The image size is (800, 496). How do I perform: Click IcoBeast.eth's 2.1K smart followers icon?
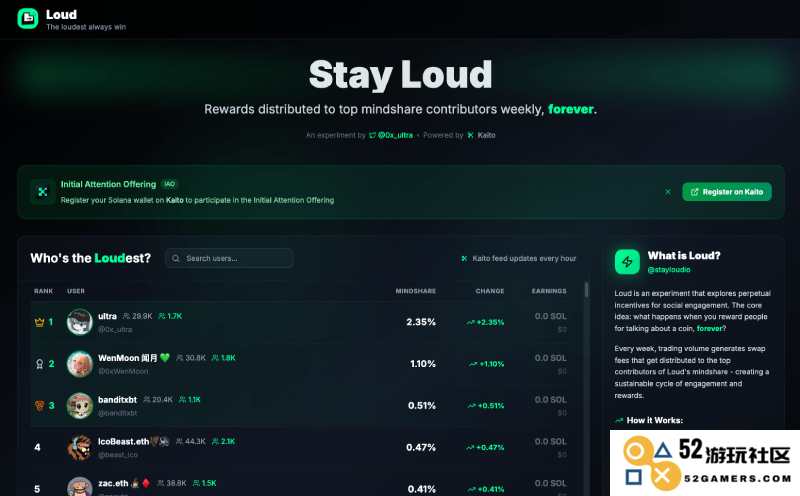click(215, 441)
